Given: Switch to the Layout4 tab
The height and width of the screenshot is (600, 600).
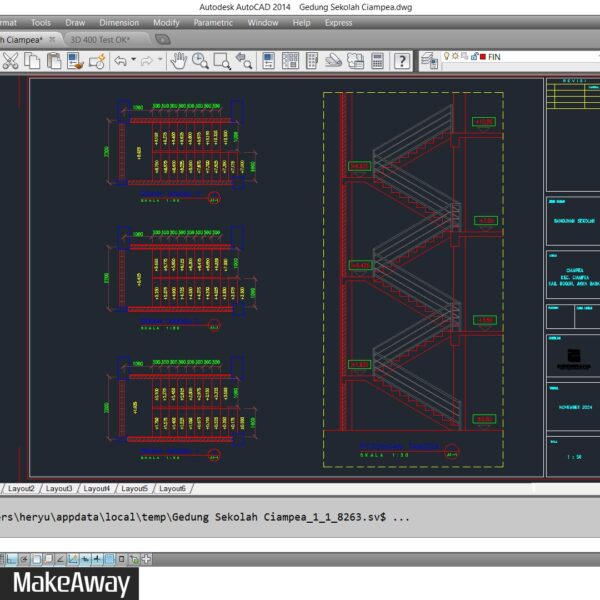Looking at the screenshot, I should coord(97,489).
